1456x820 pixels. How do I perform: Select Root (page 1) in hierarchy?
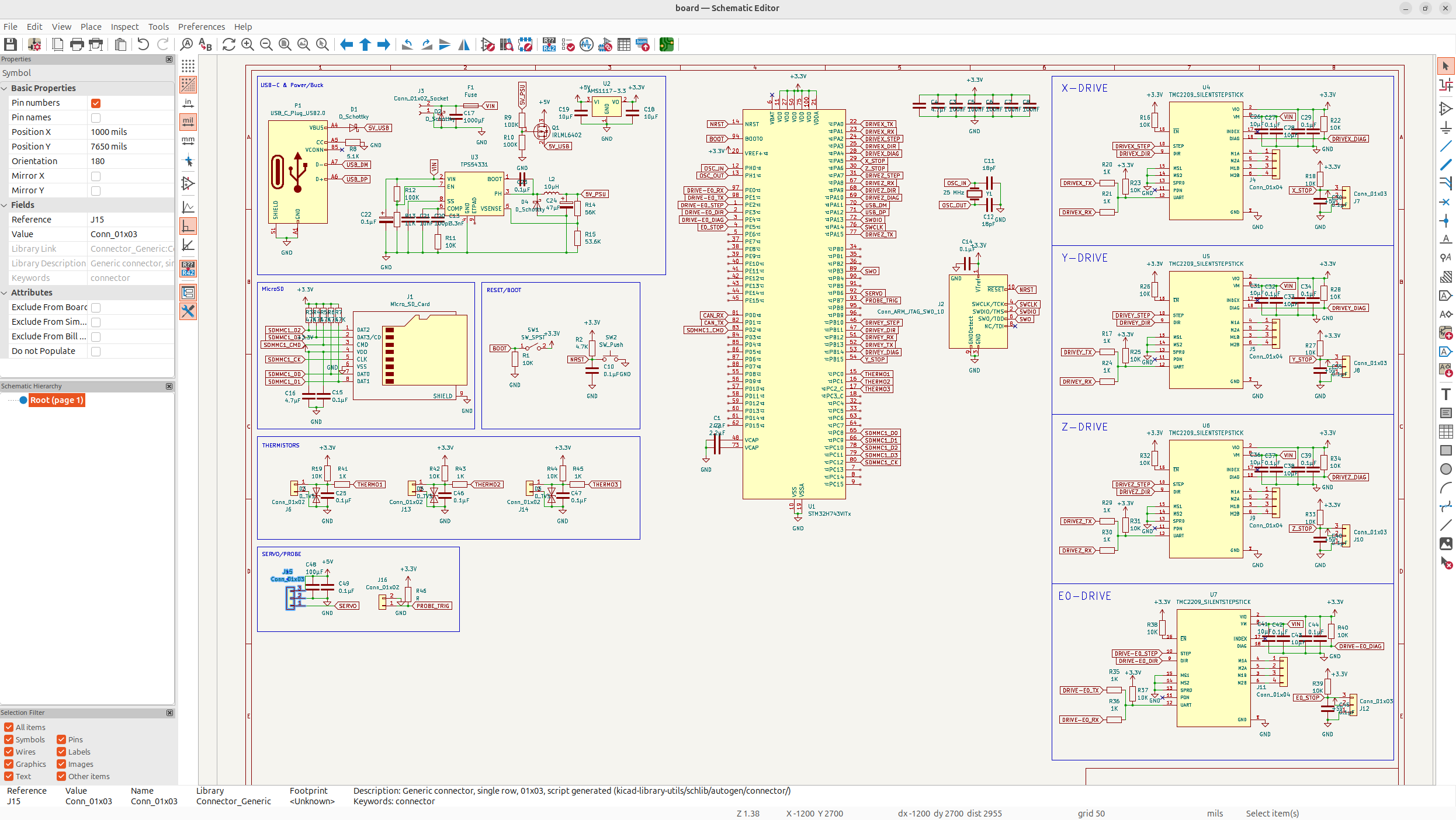pos(57,400)
